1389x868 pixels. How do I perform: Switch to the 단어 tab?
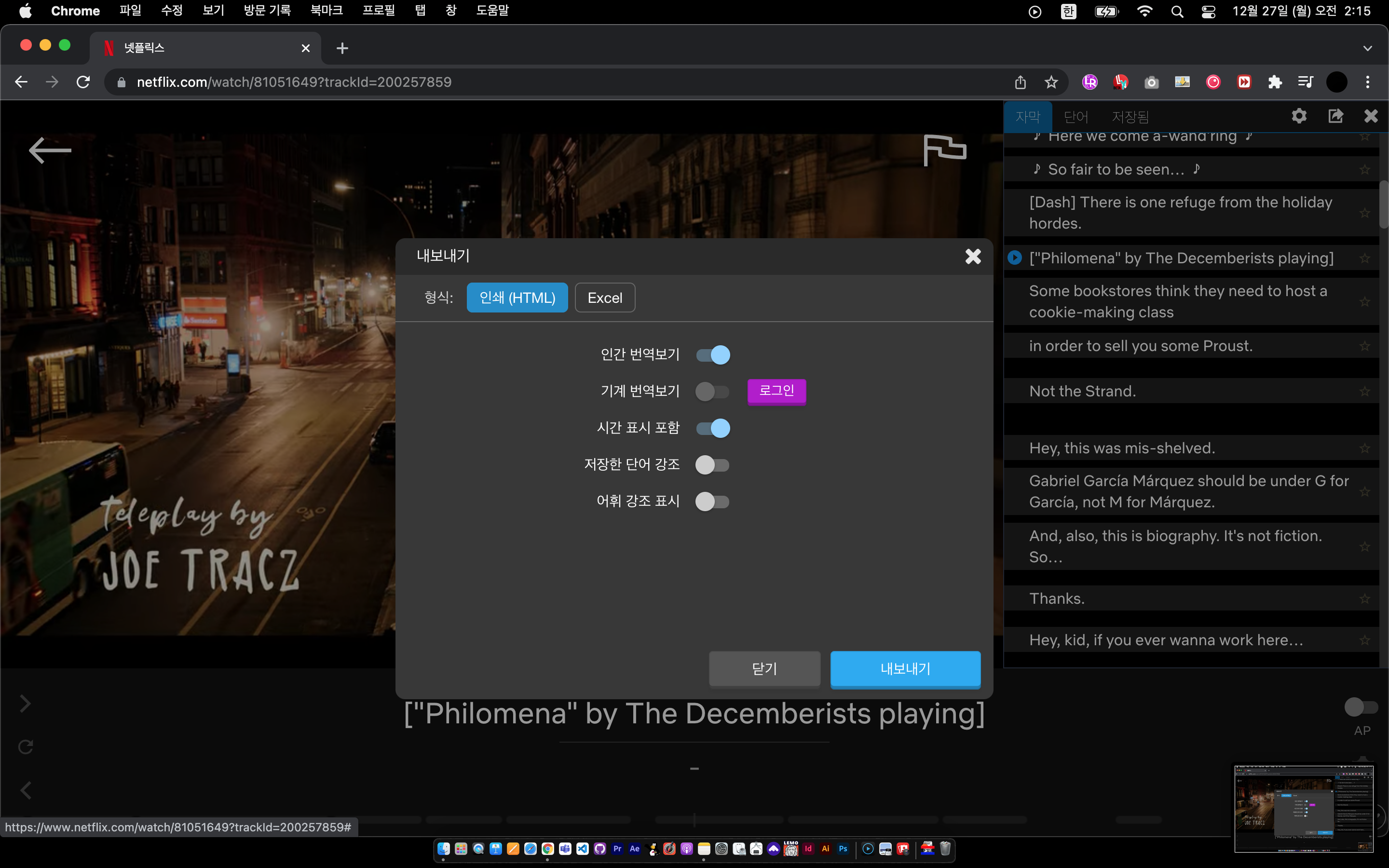[x=1076, y=117]
